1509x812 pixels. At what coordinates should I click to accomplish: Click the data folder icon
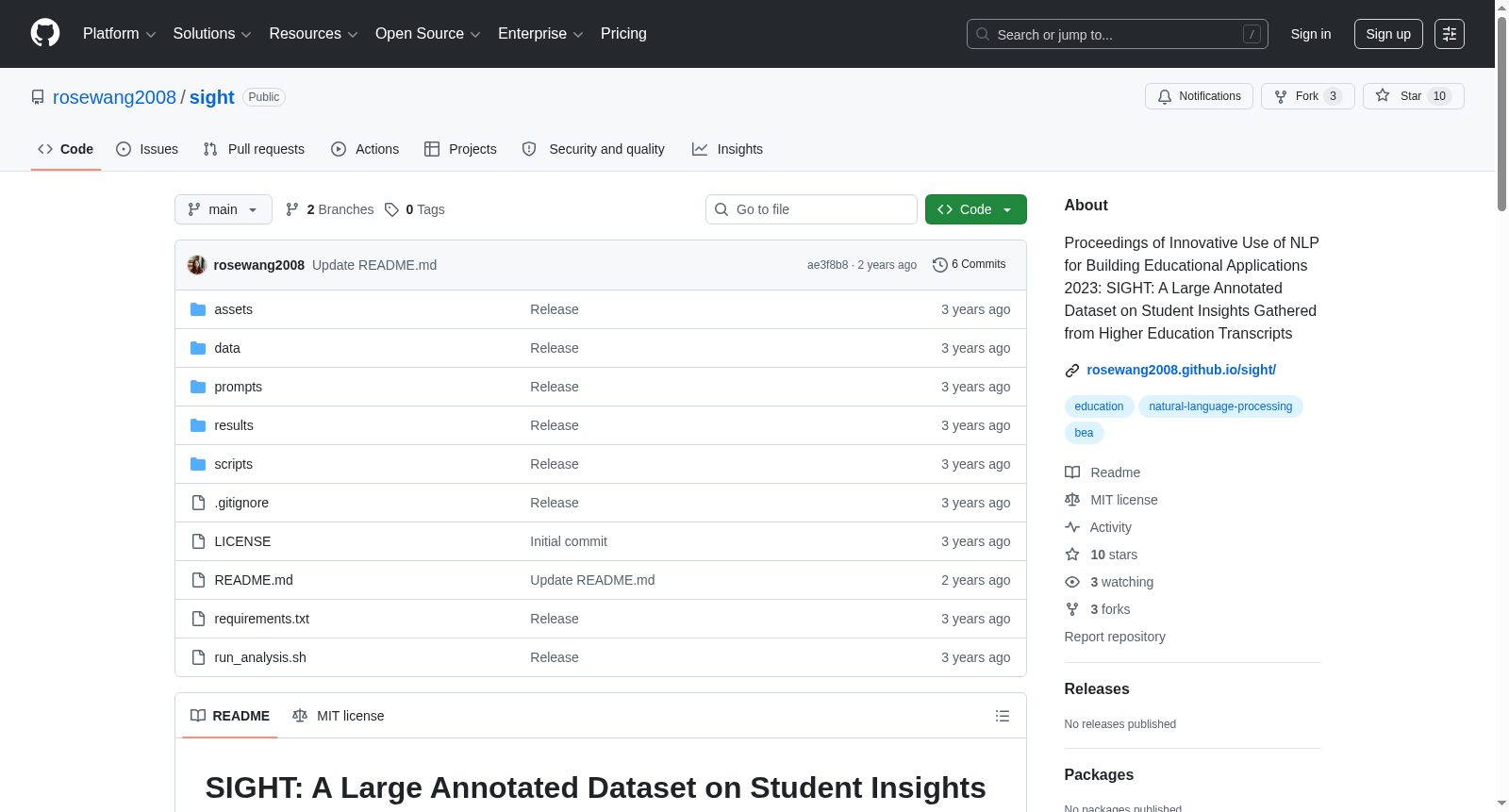click(x=198, y=348)
